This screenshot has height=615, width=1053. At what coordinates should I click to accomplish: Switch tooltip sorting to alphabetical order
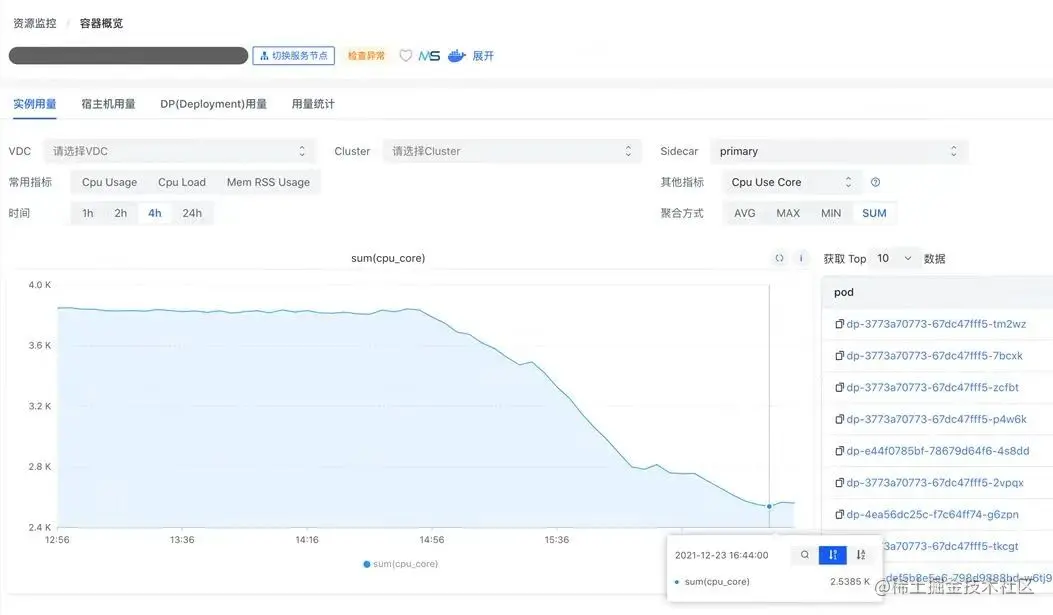[861, 554]
